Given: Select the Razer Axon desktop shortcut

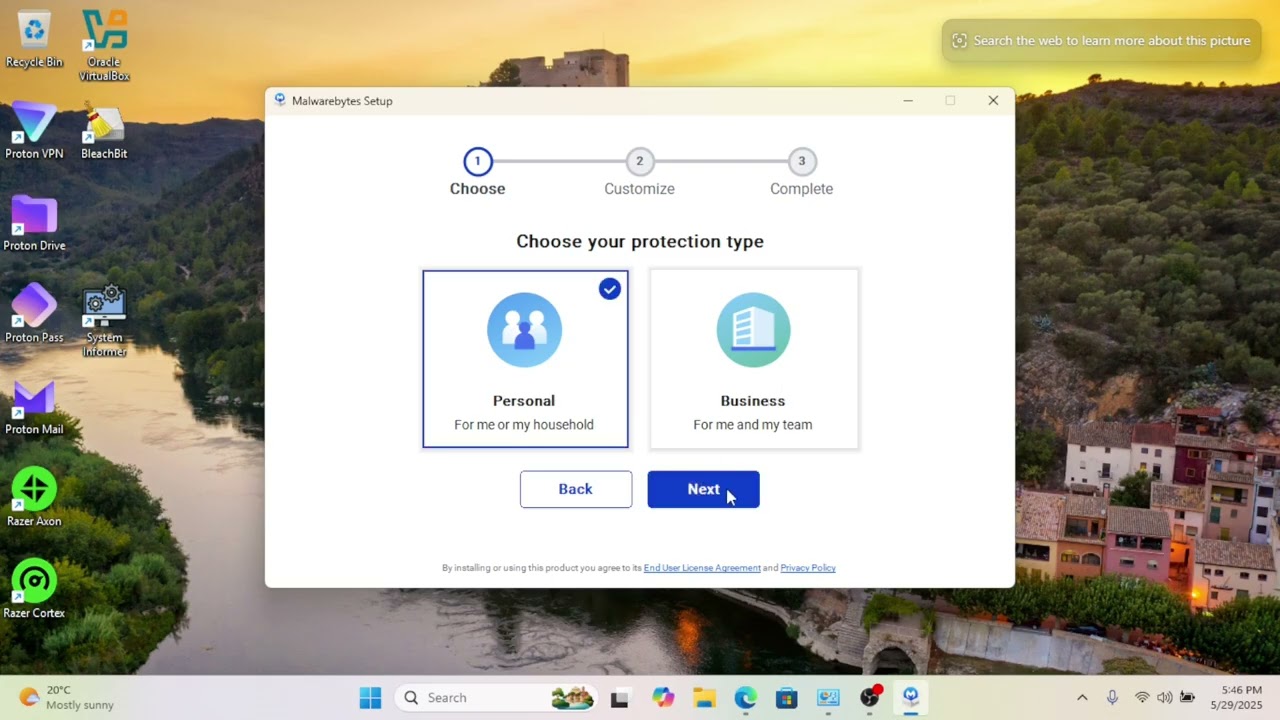Looking at the screenshot, I should [x=34, y=498].
